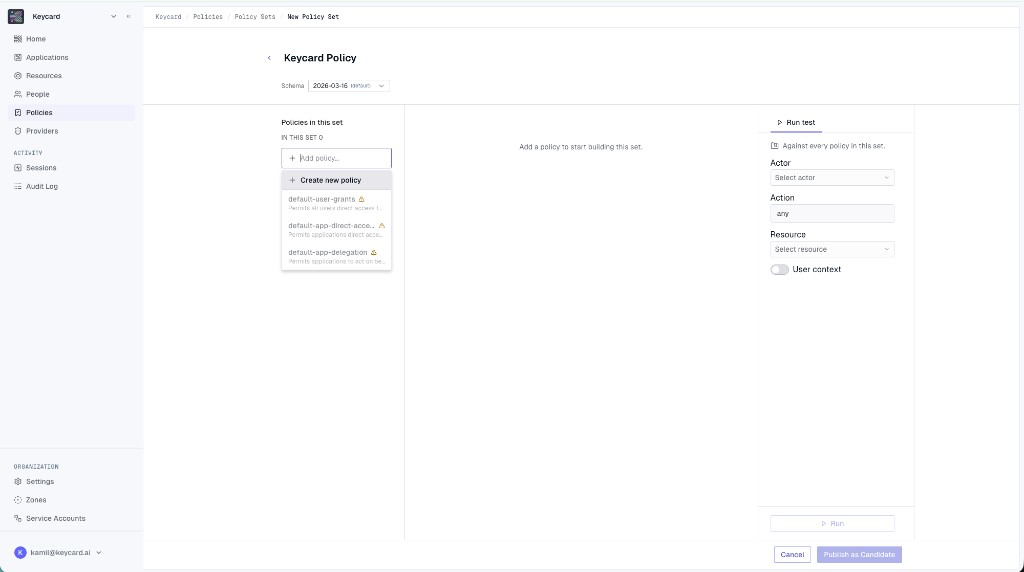Click the warning icon next to default-app-direct-acce..
This screenshot has width=1024, height=572.
tap(382, 225)
